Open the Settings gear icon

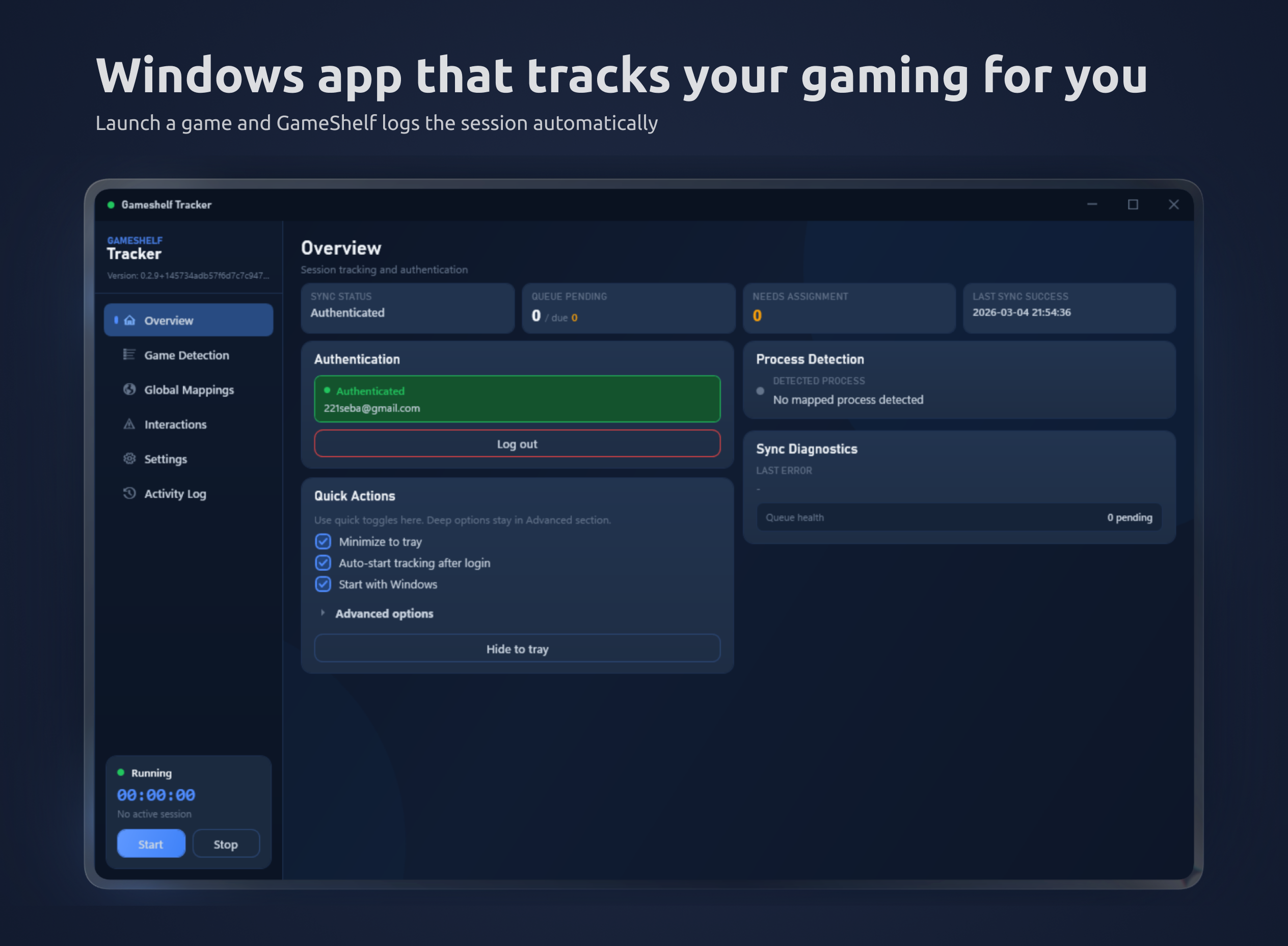129,459
